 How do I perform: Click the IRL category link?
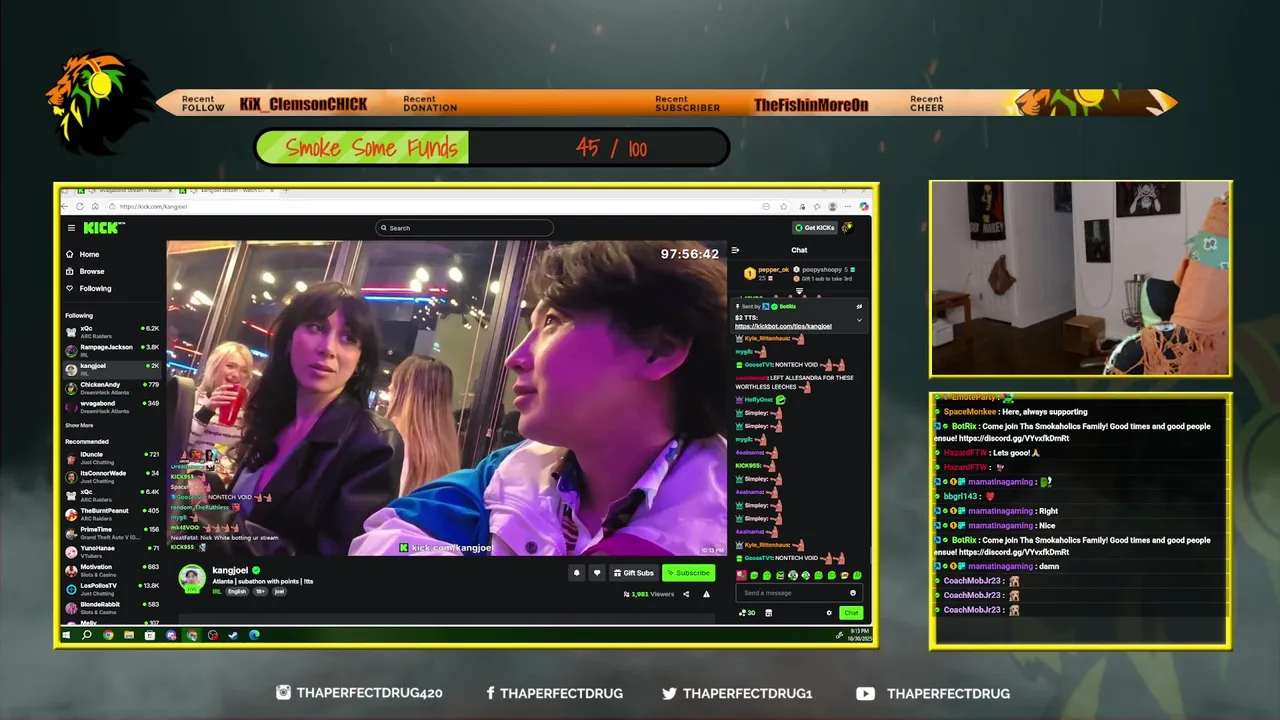tap(217, 592)
